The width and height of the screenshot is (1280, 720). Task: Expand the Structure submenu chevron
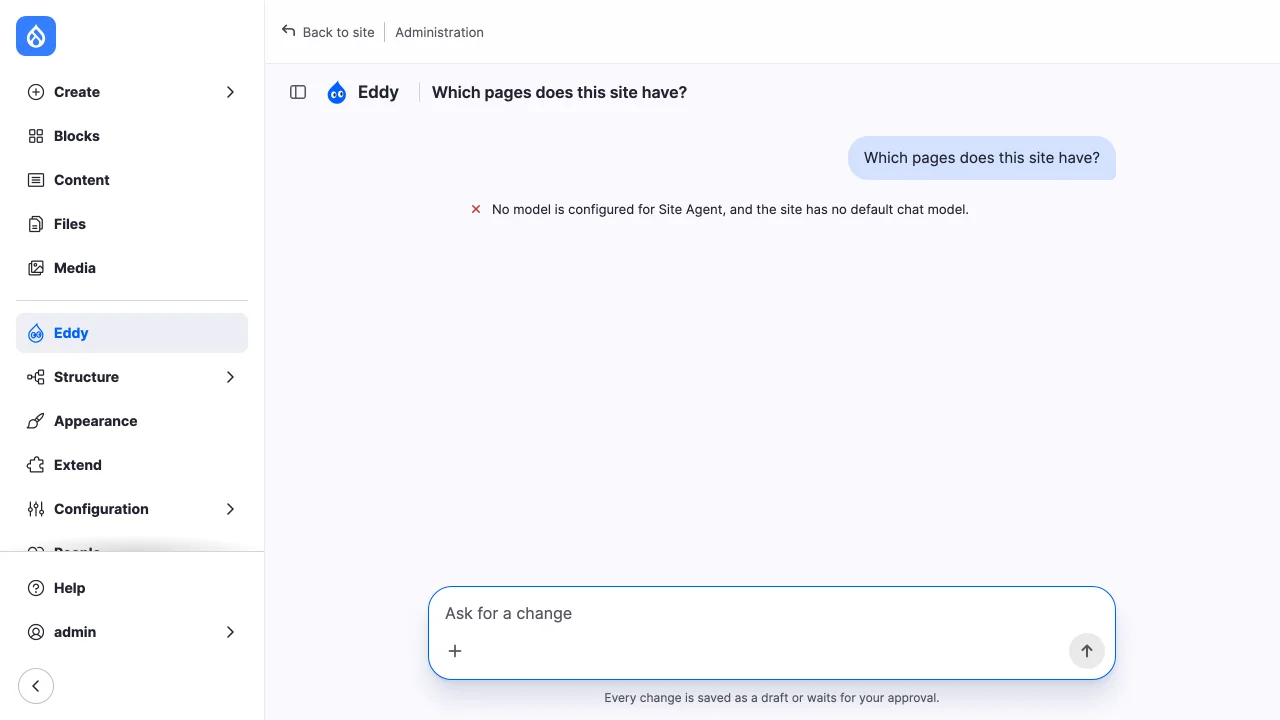230,377
